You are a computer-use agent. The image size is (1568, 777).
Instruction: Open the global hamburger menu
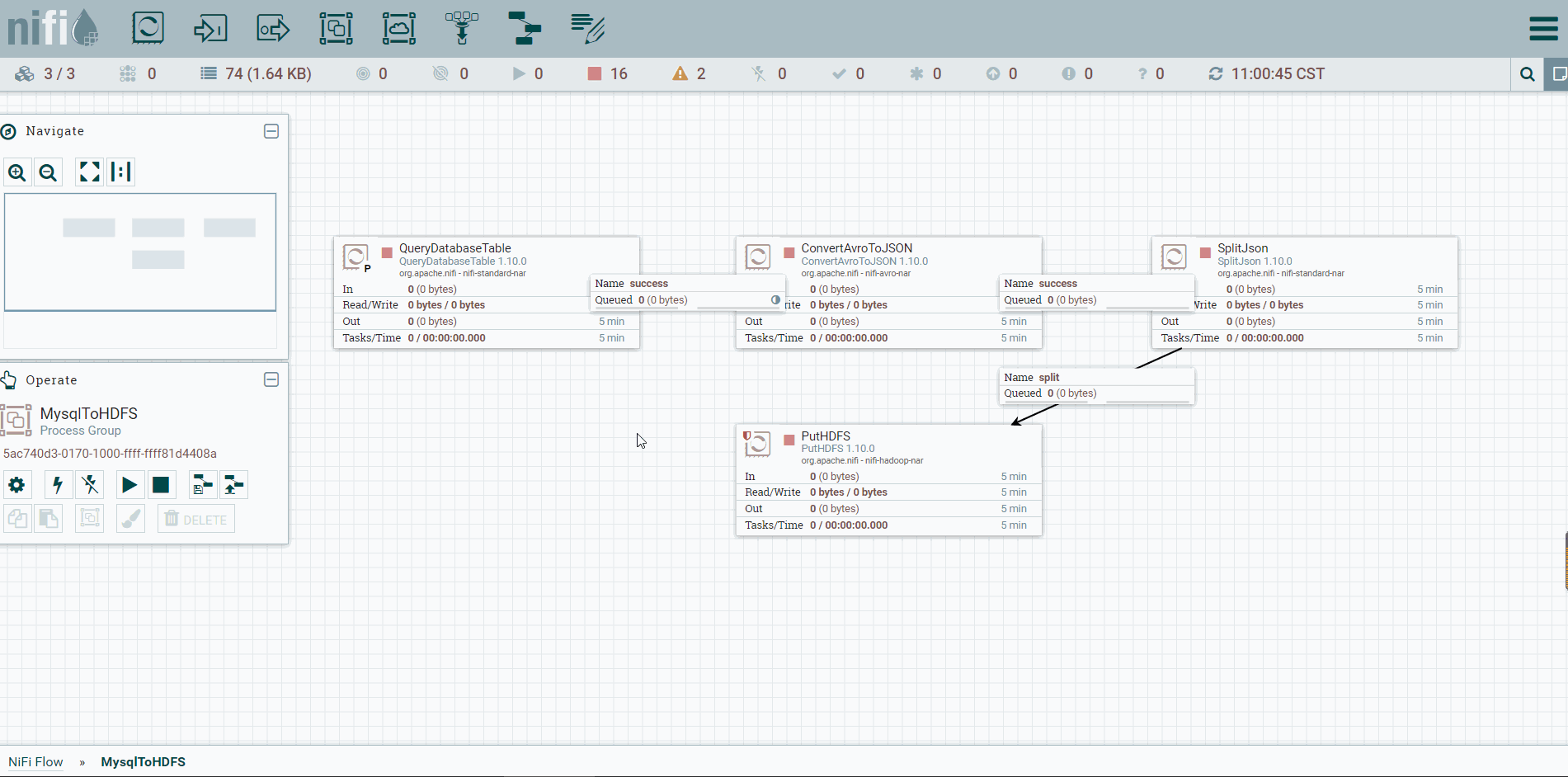point(1543,28)
